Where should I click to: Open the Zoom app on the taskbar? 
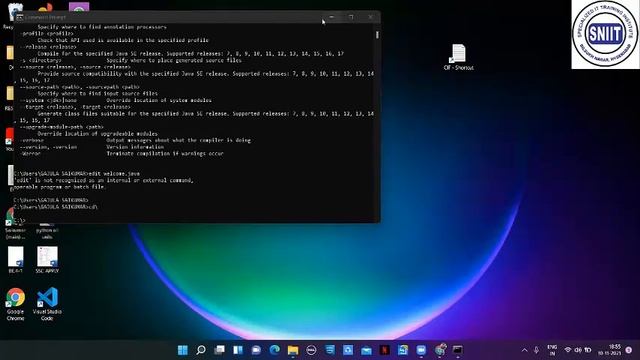pyautogui.click(x=421, y=350)
